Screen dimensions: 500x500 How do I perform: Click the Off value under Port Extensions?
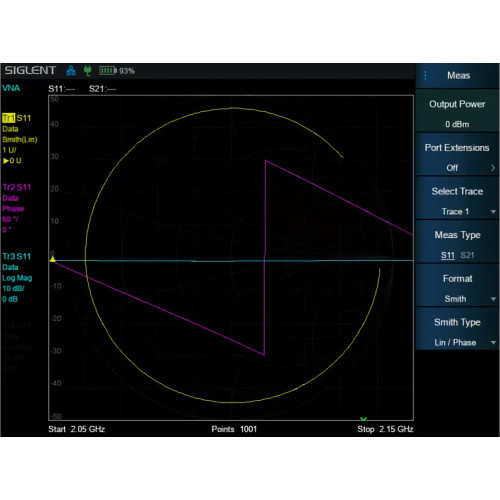click(452, 168)
